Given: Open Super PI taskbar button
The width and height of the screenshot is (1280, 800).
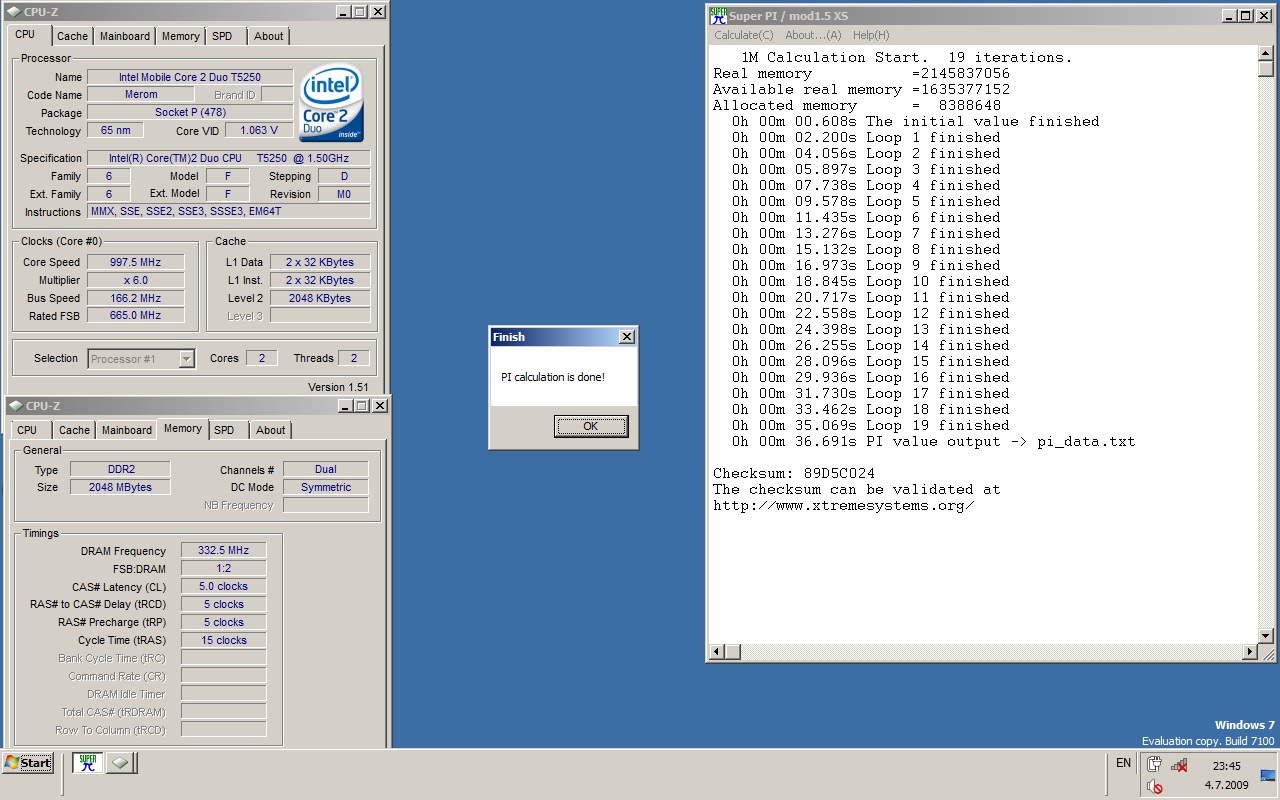Looking at the screenshot, I should click(x=87, y=762).
